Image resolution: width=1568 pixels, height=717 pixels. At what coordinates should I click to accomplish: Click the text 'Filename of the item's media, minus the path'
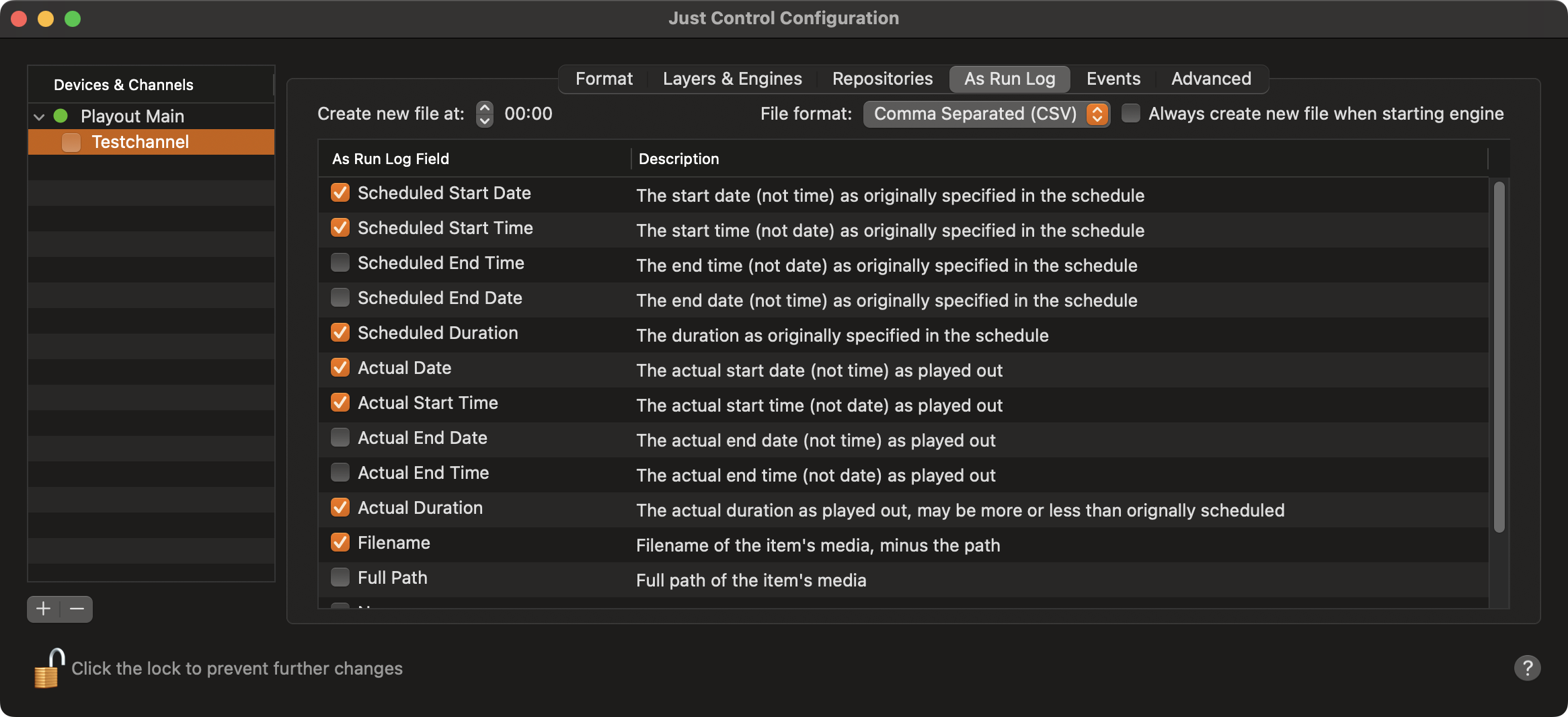tap(818, 545)
